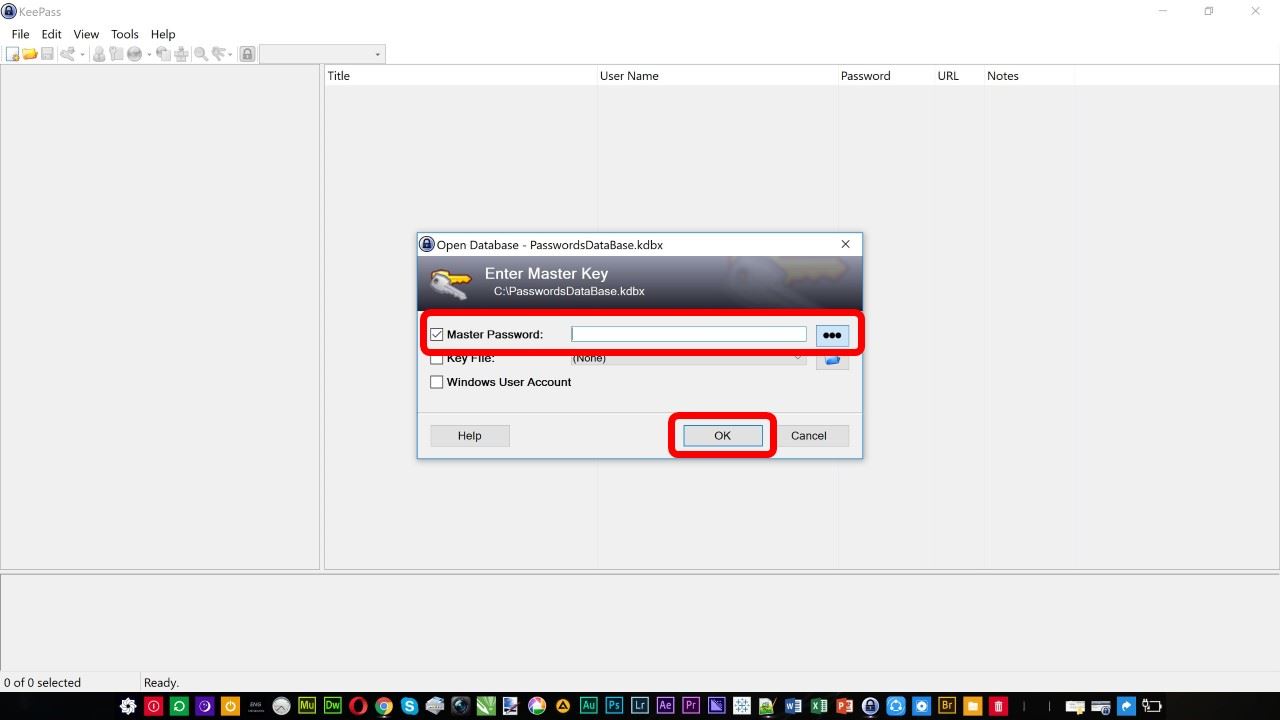Toggle password visibility dots button
Image resolution: width=1280 pixels, height=720 pixels.
pyautogui.click(x=832, y=335)
